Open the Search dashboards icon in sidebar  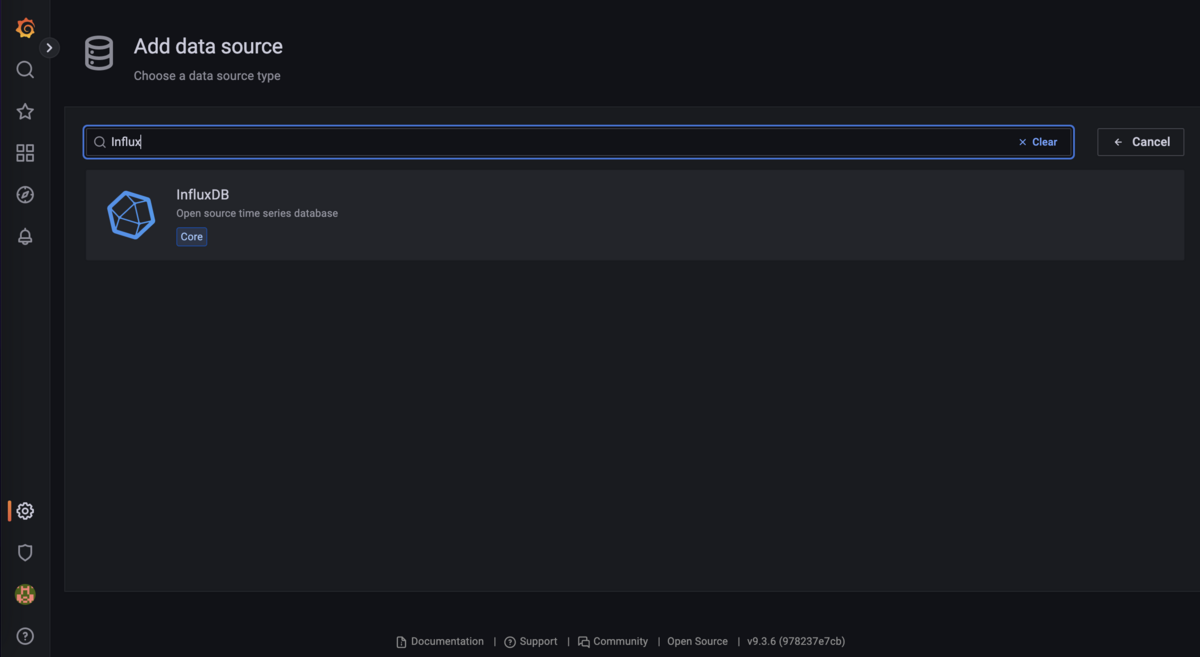tap(25, 69)
